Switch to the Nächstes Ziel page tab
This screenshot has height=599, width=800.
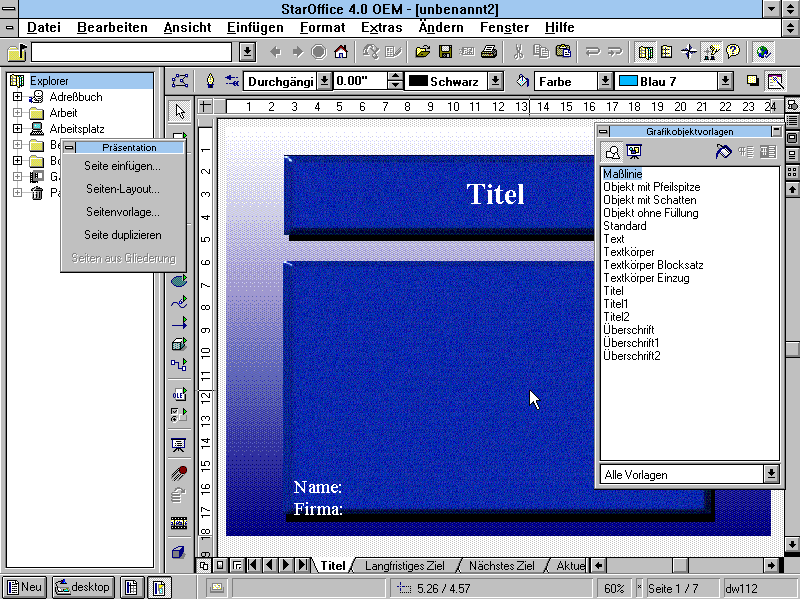tap(502, 566)
